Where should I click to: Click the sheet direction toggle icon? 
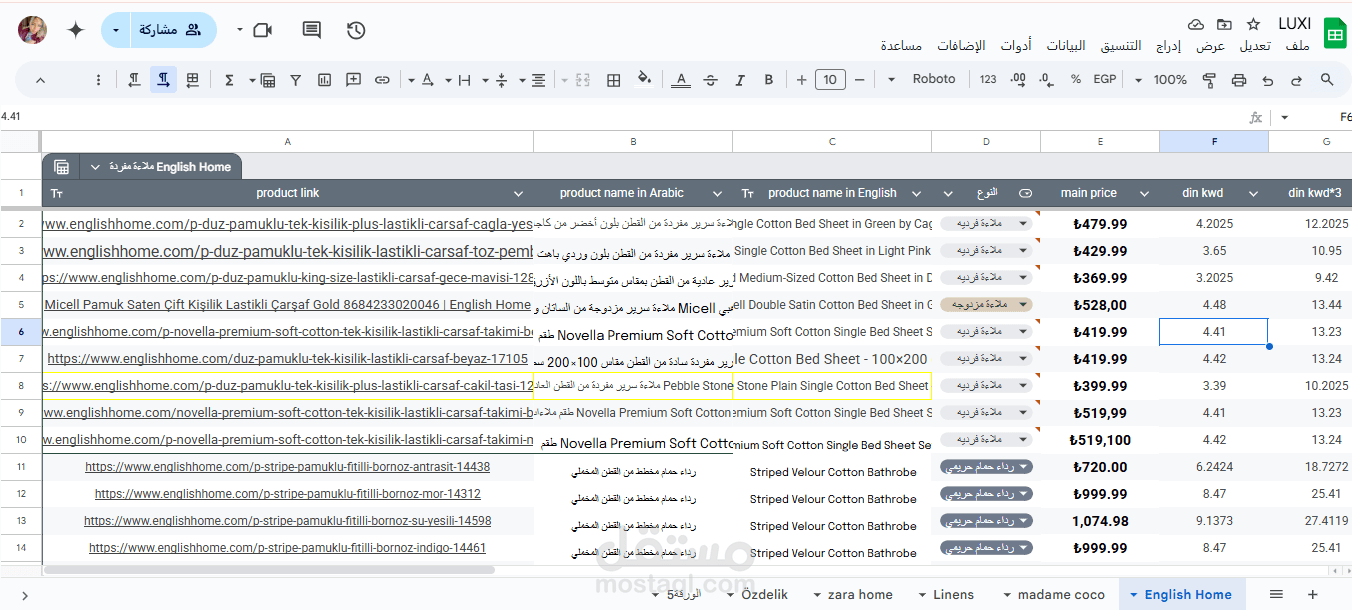(193, 80)
